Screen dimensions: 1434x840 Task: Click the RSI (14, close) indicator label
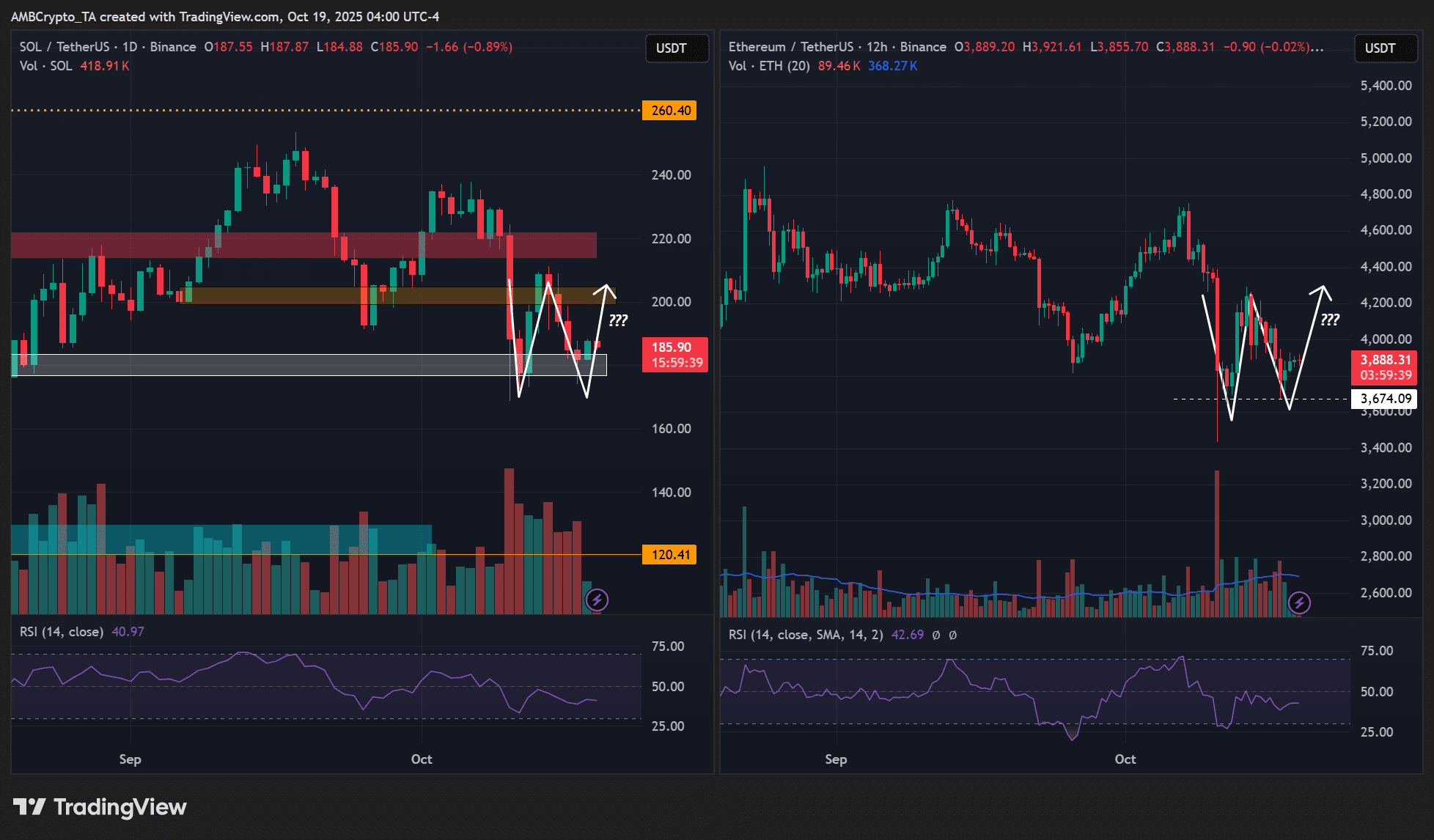[x=61, y=632]
